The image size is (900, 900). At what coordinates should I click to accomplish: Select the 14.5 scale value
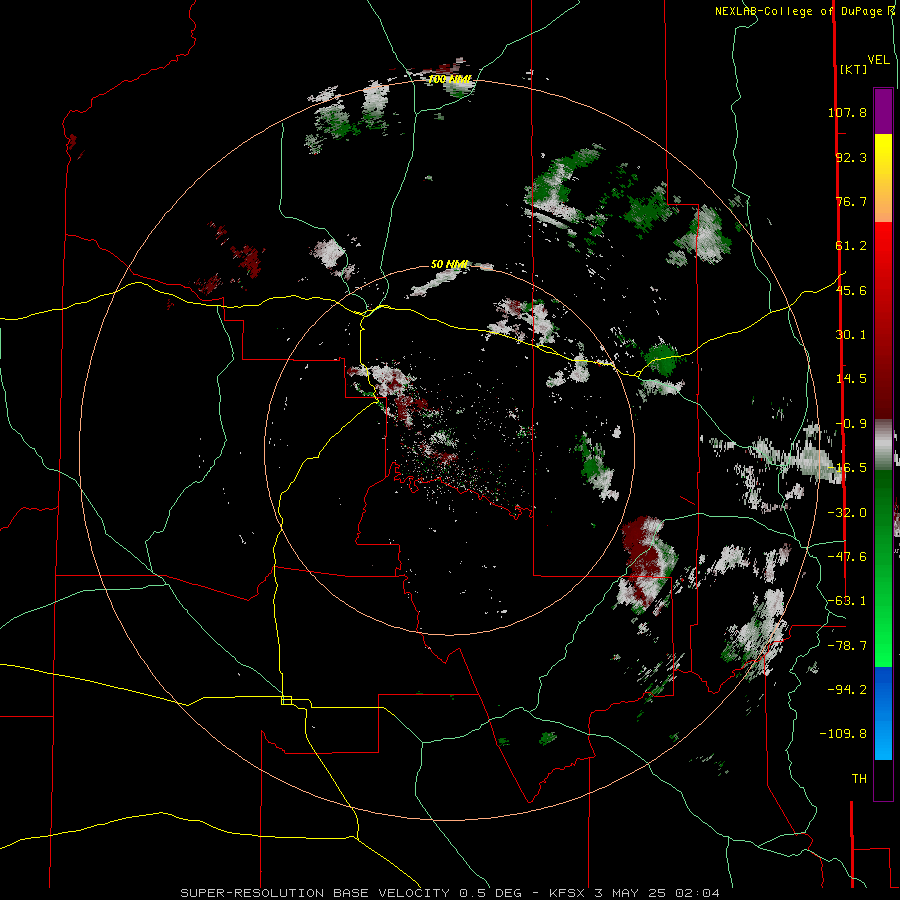(x=851, y=379)
